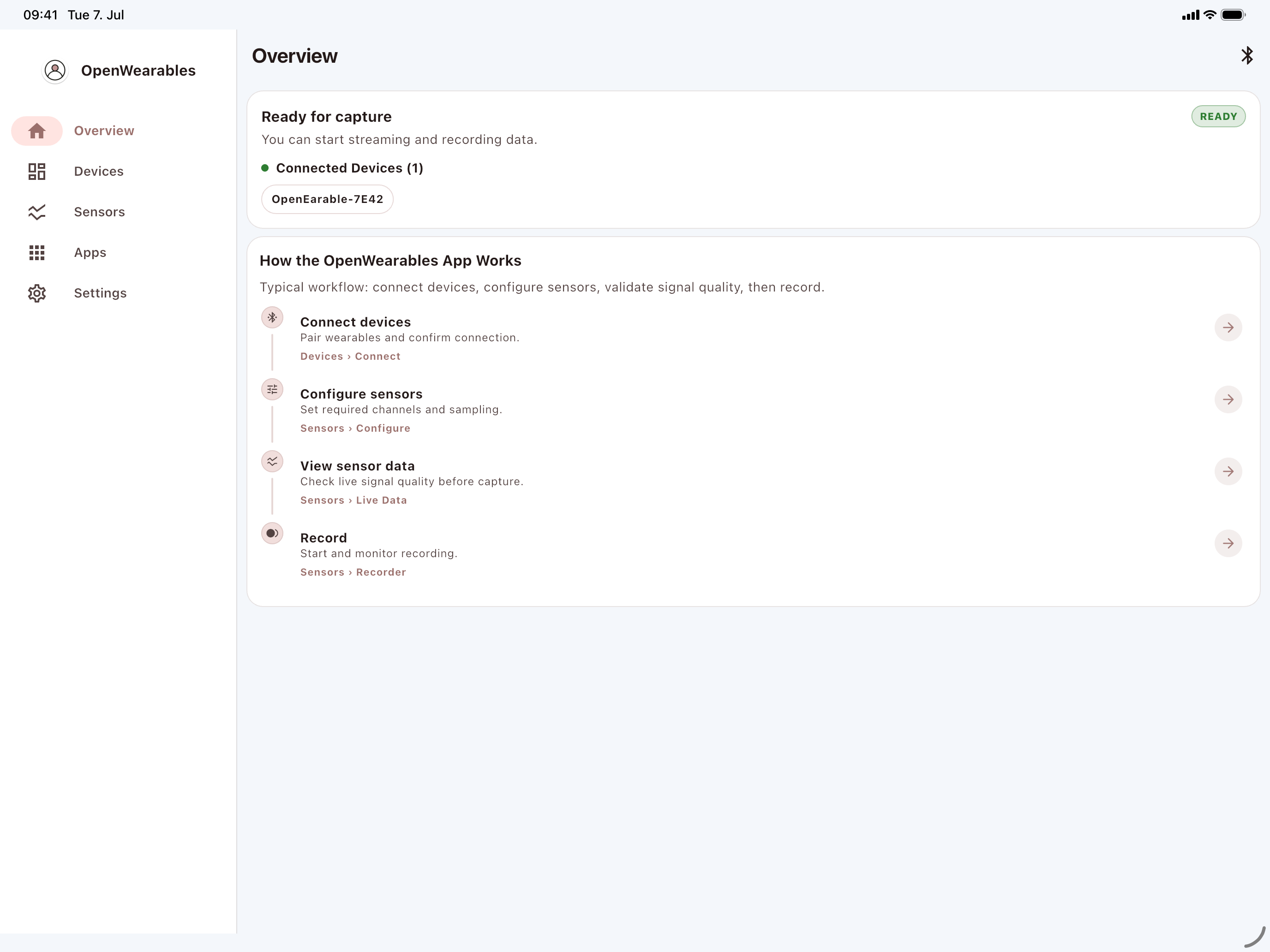Click the 09:41 clock in the status bar

40,15
